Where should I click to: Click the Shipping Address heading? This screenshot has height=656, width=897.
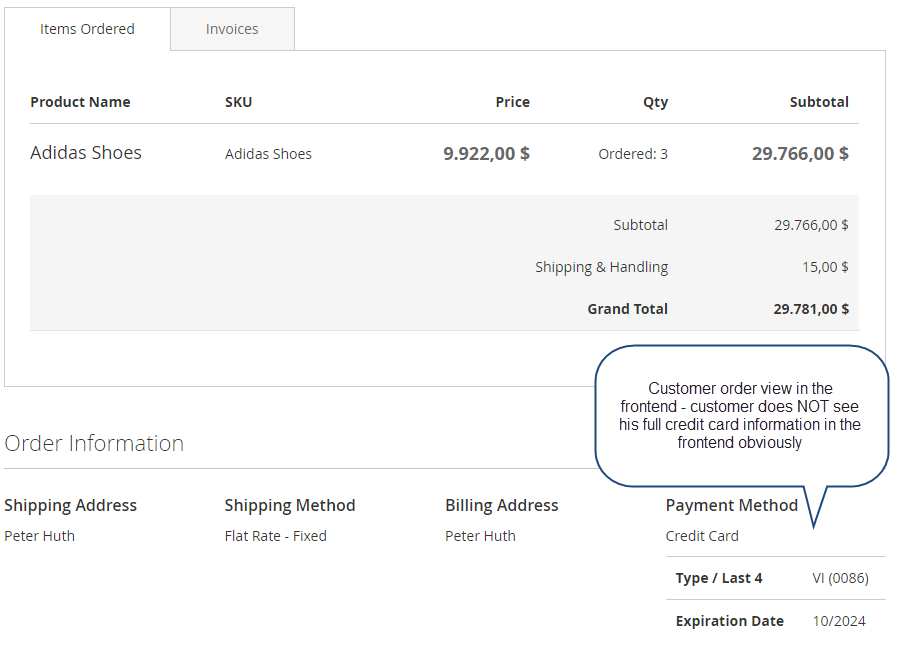click(70, 506)
